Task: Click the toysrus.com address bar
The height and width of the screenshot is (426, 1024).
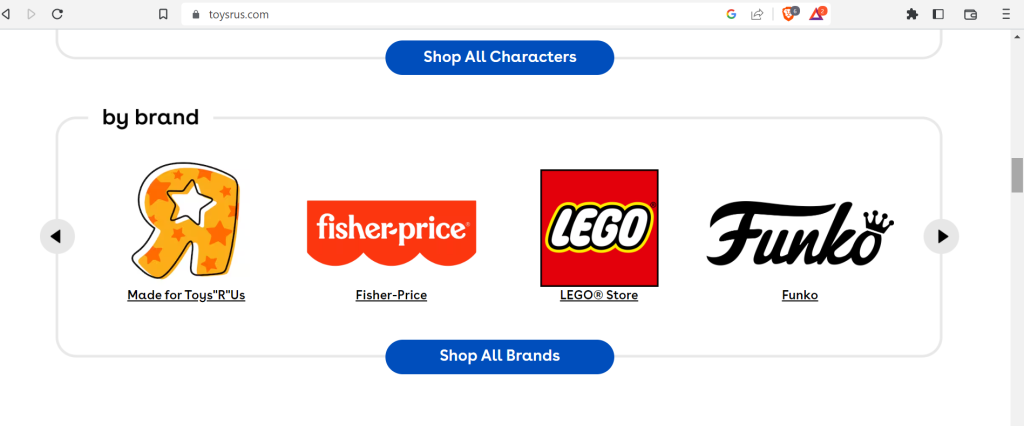Action: click(x=451, y=14)
